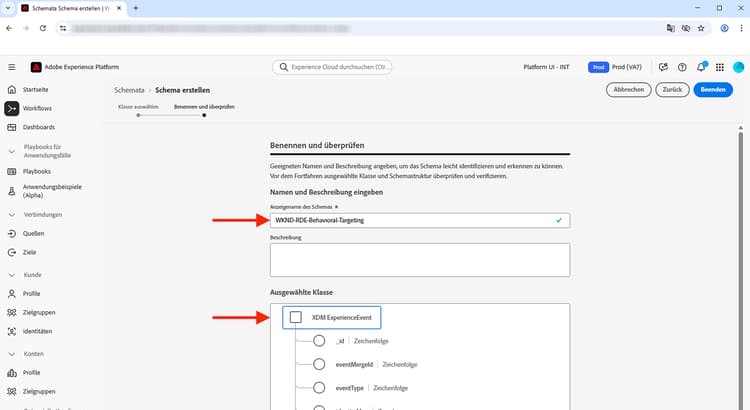
Task: Click the search magnifier icon
Action: point(284,67)
